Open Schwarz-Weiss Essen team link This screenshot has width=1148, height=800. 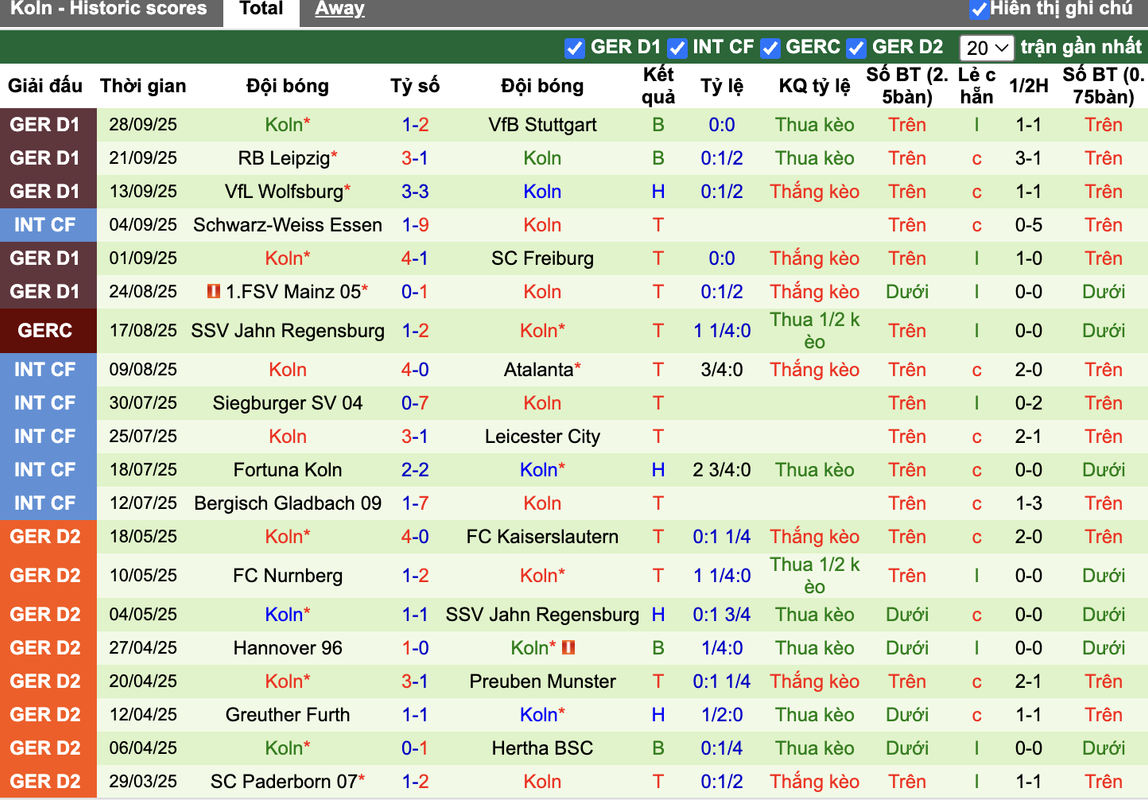coord(288,225)
